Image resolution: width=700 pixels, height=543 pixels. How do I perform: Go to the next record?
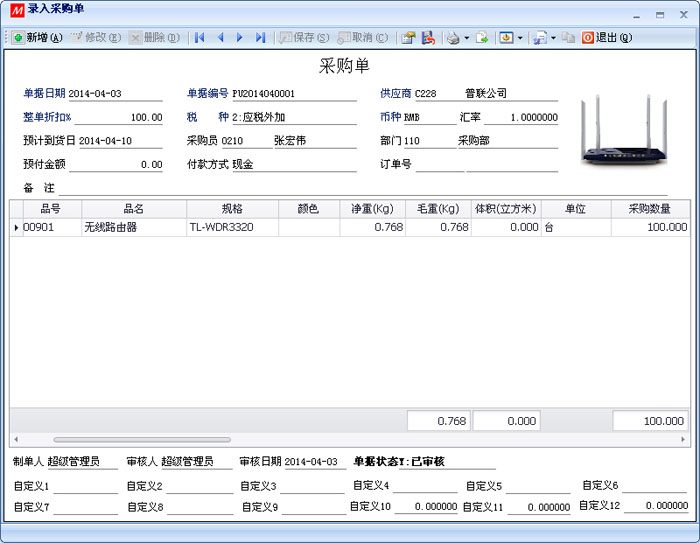tap(240, 38)
